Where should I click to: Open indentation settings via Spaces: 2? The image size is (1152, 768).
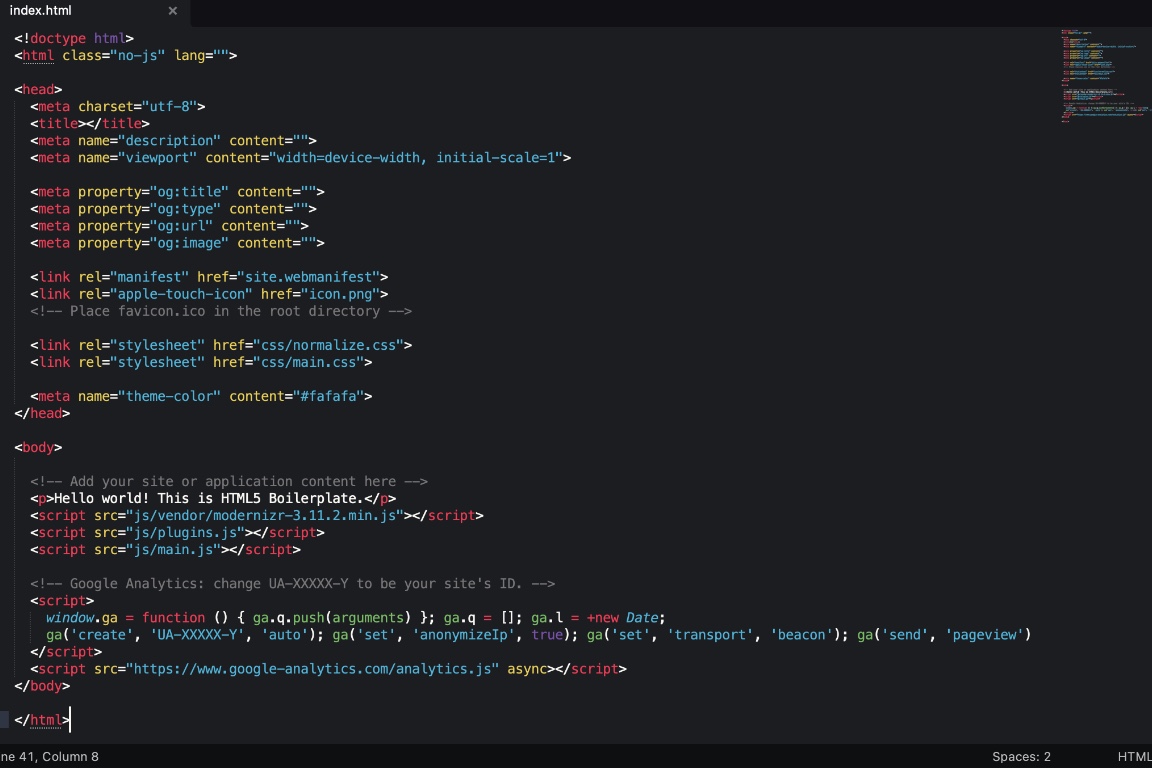point(1022,756)
